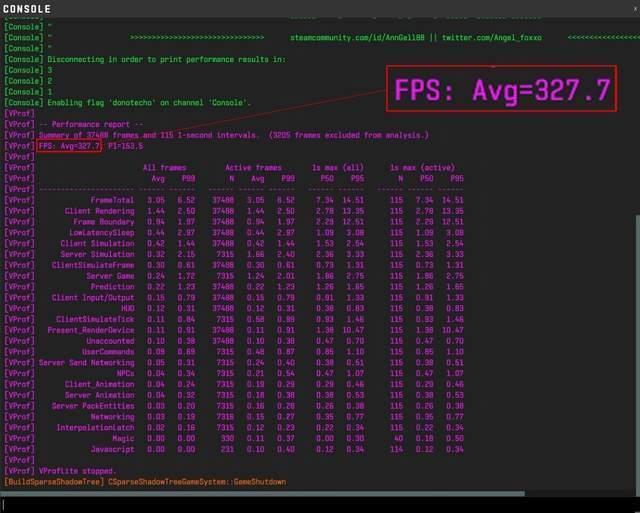Click the 'Summary of 37488 frames' line
The width and height of the screenshot is (640, 513).
(234, 135)
